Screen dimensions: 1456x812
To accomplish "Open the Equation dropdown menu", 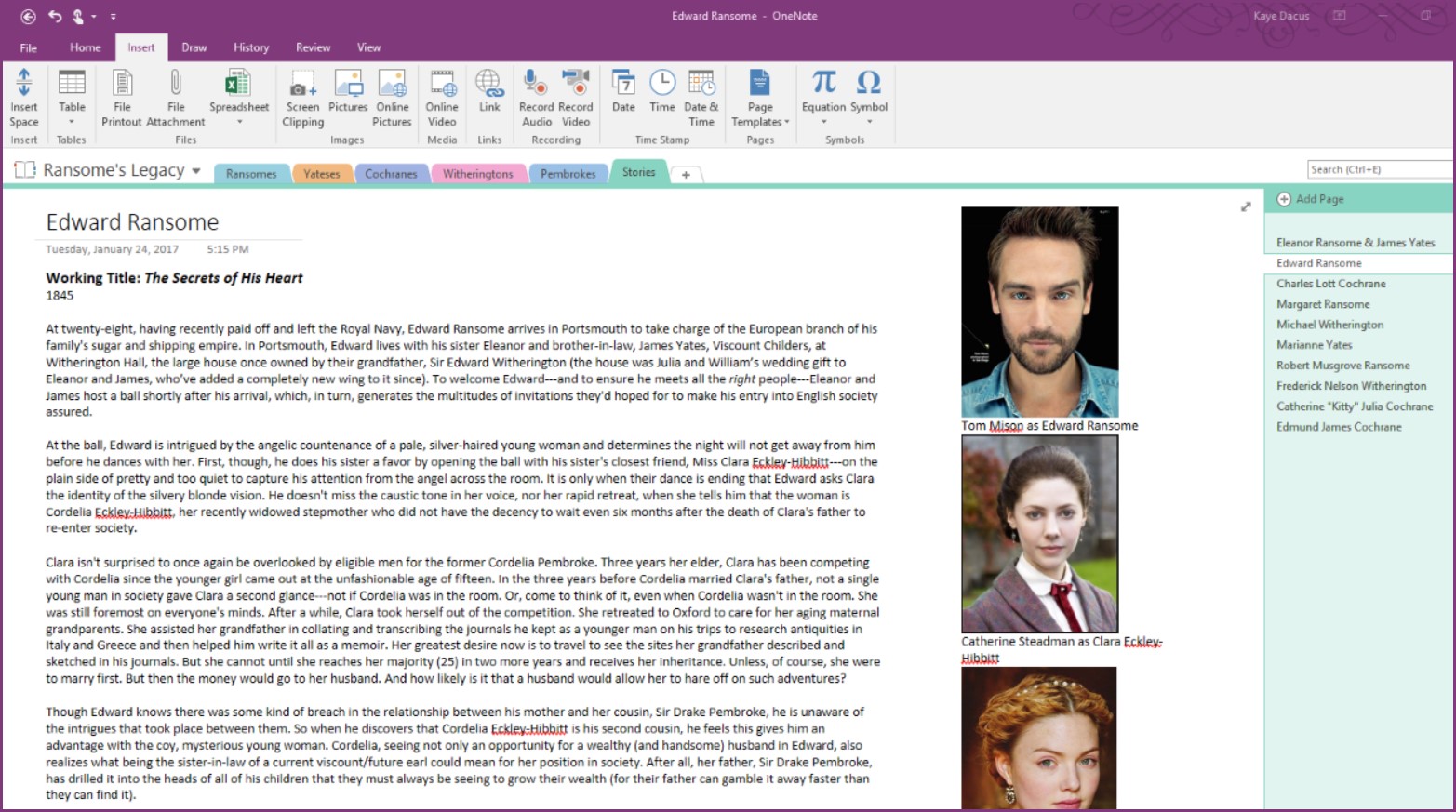I will coord(823,122).
